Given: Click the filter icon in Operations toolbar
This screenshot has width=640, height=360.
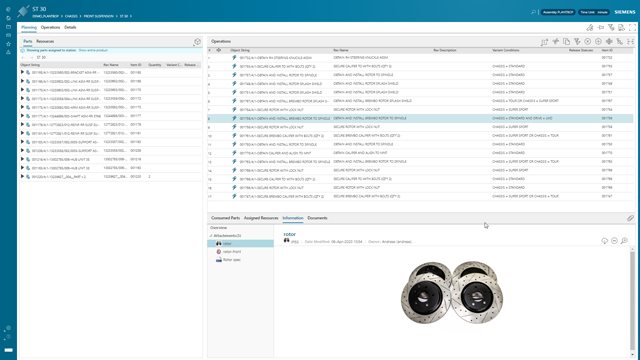Looking at the screenshot, I should click(577, 41).
